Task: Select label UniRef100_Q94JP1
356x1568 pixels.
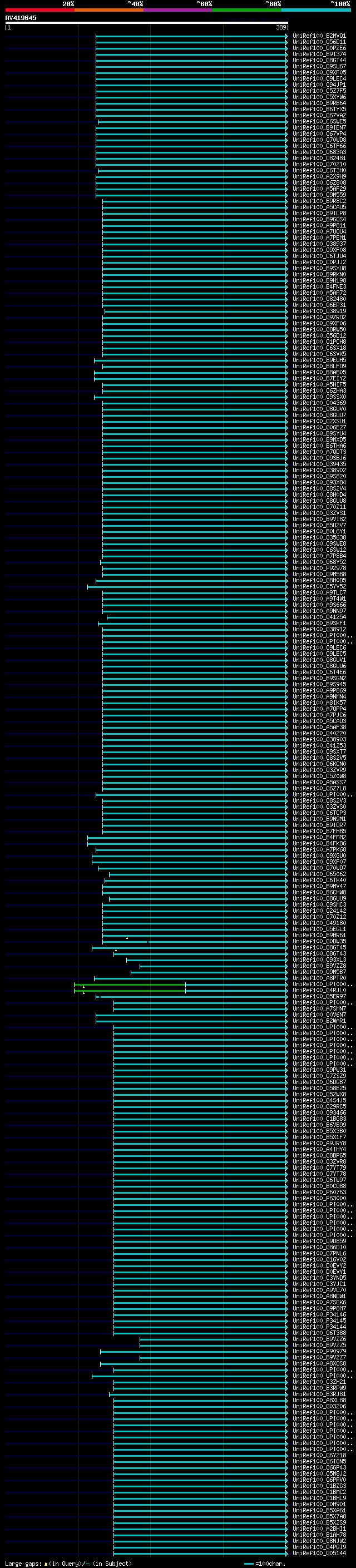Action: coord(319,85)
